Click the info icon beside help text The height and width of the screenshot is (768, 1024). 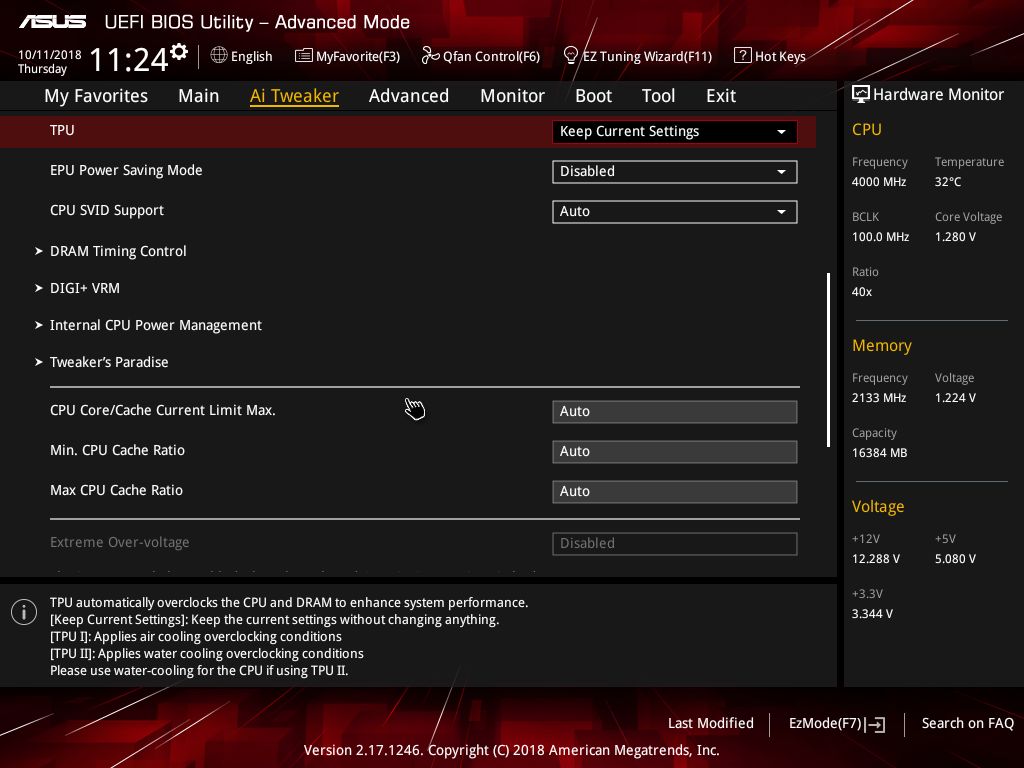(x=24, y=612)
